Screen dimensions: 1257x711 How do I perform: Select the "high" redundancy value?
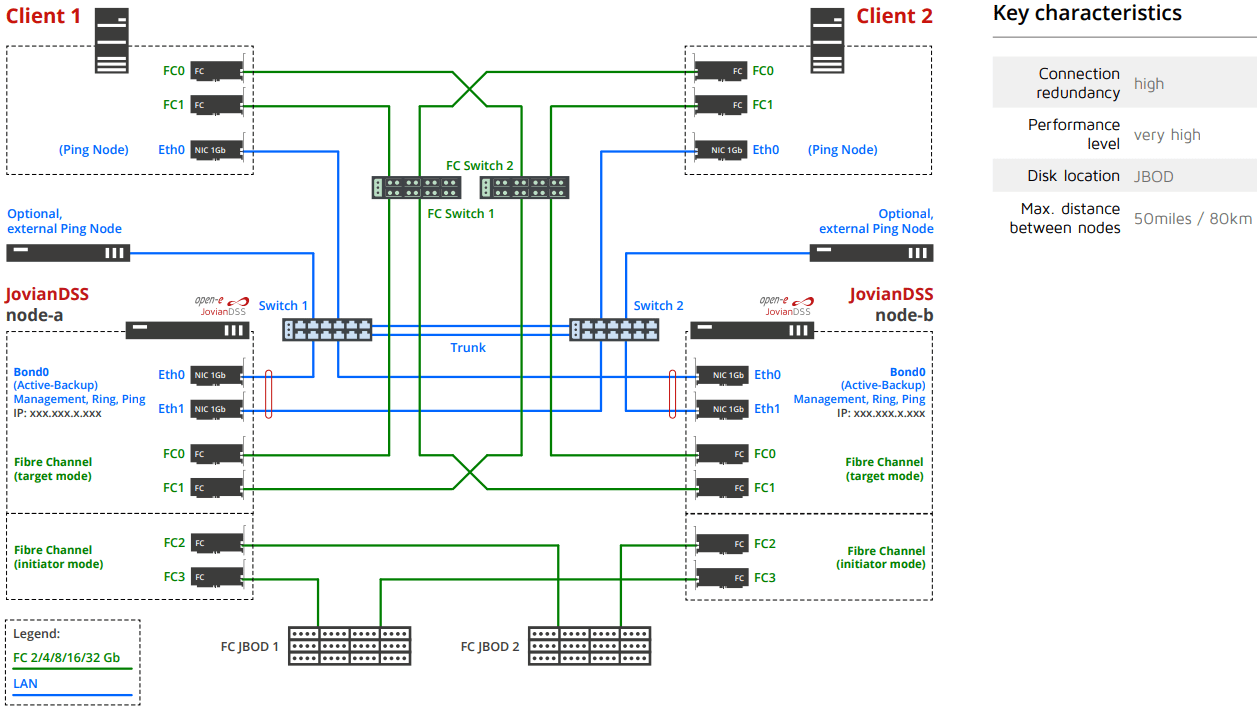(1149, 84)
